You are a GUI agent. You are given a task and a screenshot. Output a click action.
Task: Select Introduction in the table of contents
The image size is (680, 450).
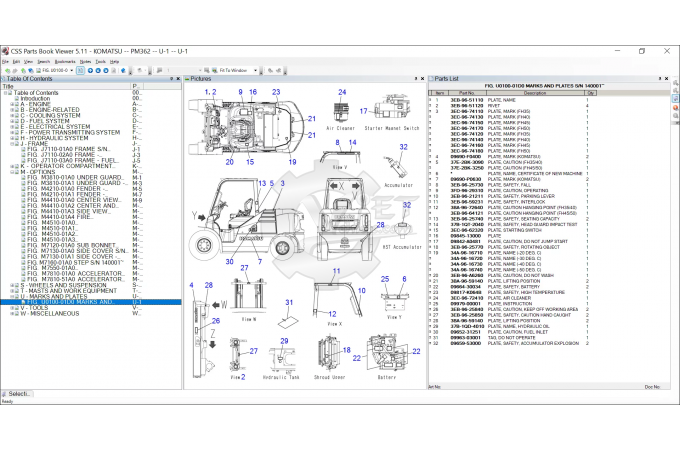(x=35, y=98)
